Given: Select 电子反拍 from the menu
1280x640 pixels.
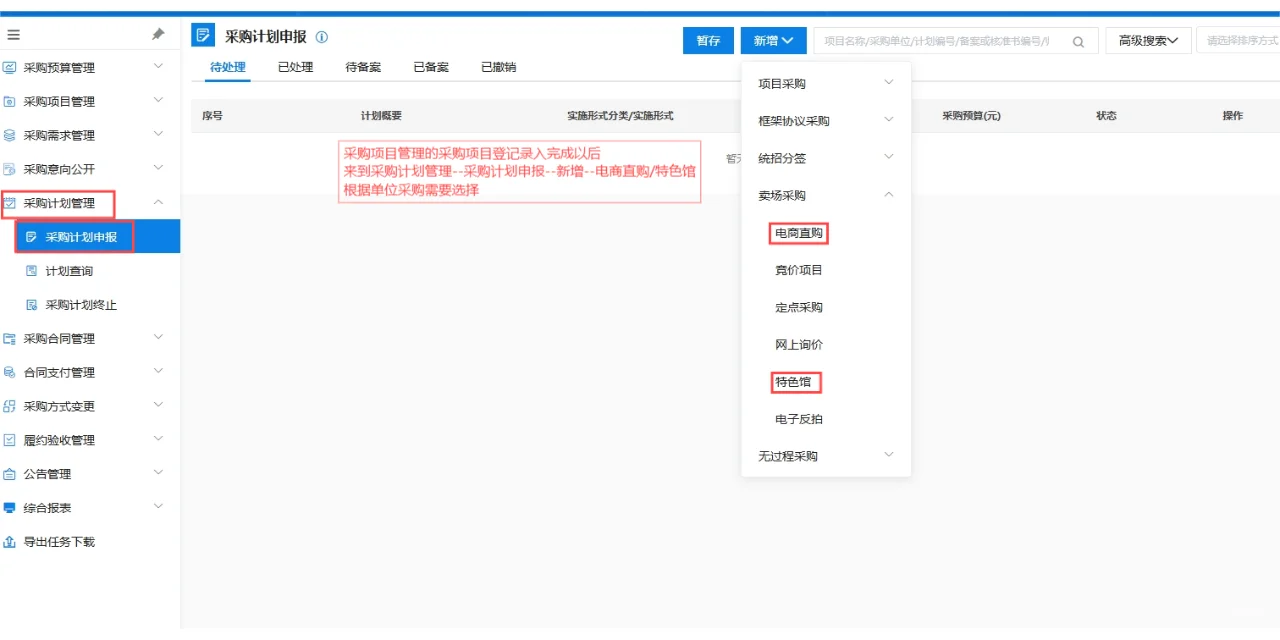Looking at the screenshot, I should click(x=799, y=419).
